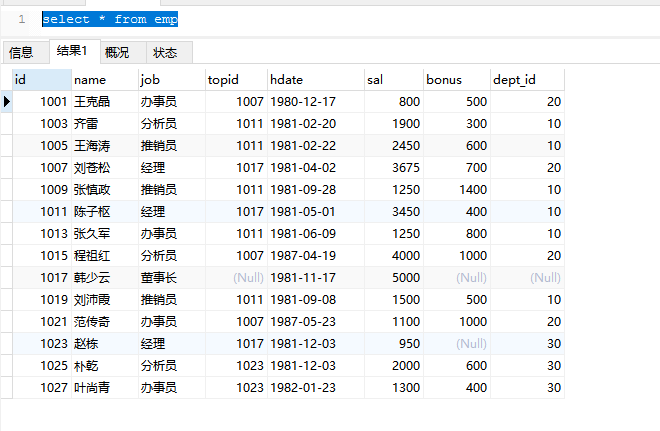Click the Null bonus cell of row 1017
Screen dimensions: 660x431
coord(457,277)
